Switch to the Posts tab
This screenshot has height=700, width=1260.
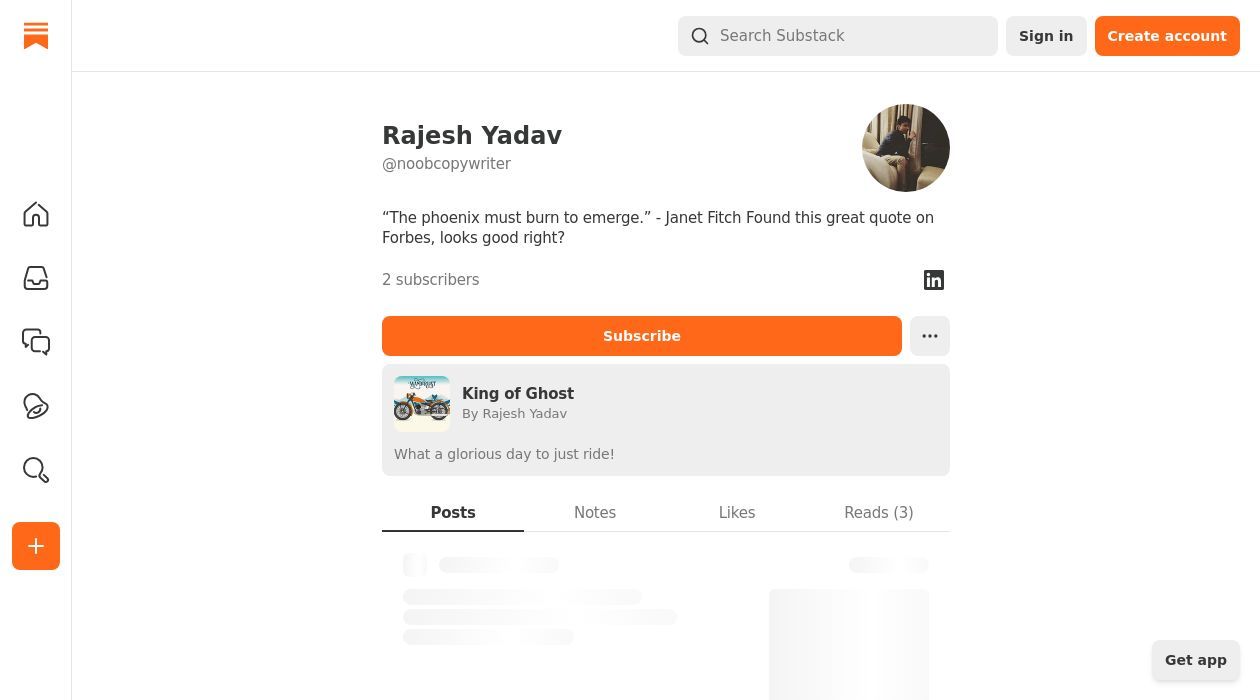[453, 512]
